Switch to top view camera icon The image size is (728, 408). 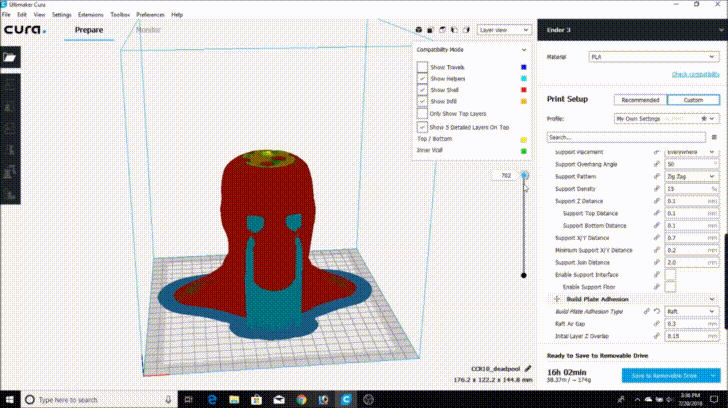[x=442, y=30]
